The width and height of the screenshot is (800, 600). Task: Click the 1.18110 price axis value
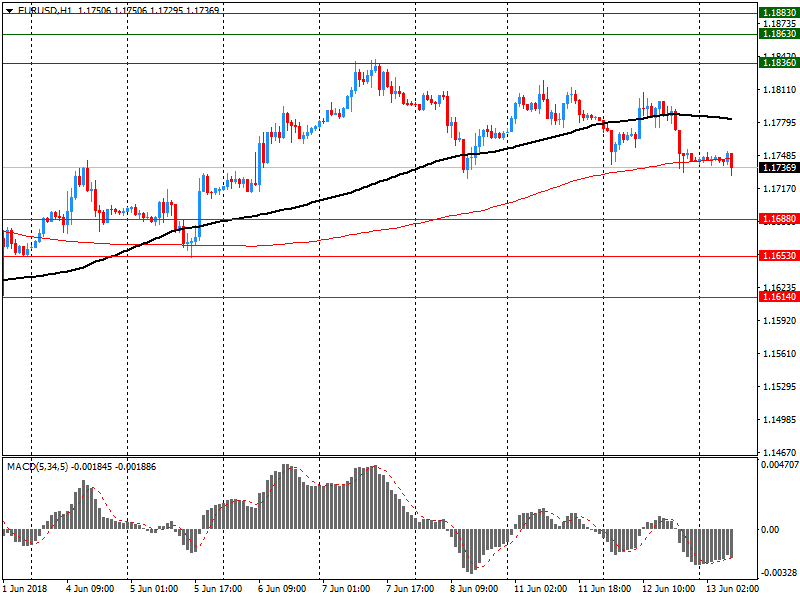(x=779, y=90)
